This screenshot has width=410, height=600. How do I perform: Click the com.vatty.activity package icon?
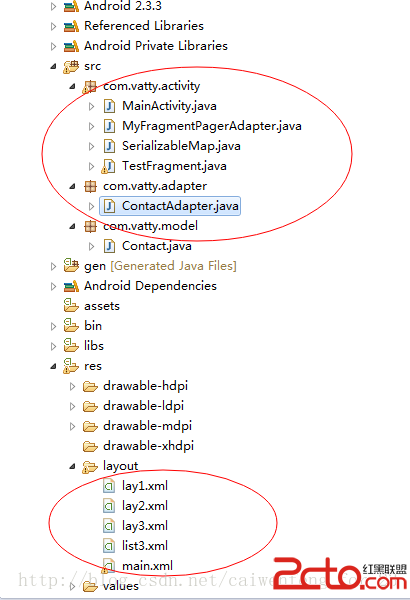90,86
